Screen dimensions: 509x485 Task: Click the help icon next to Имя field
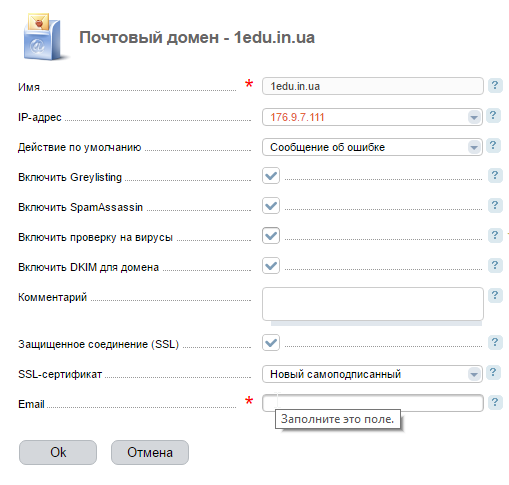(x=495, y=85)
